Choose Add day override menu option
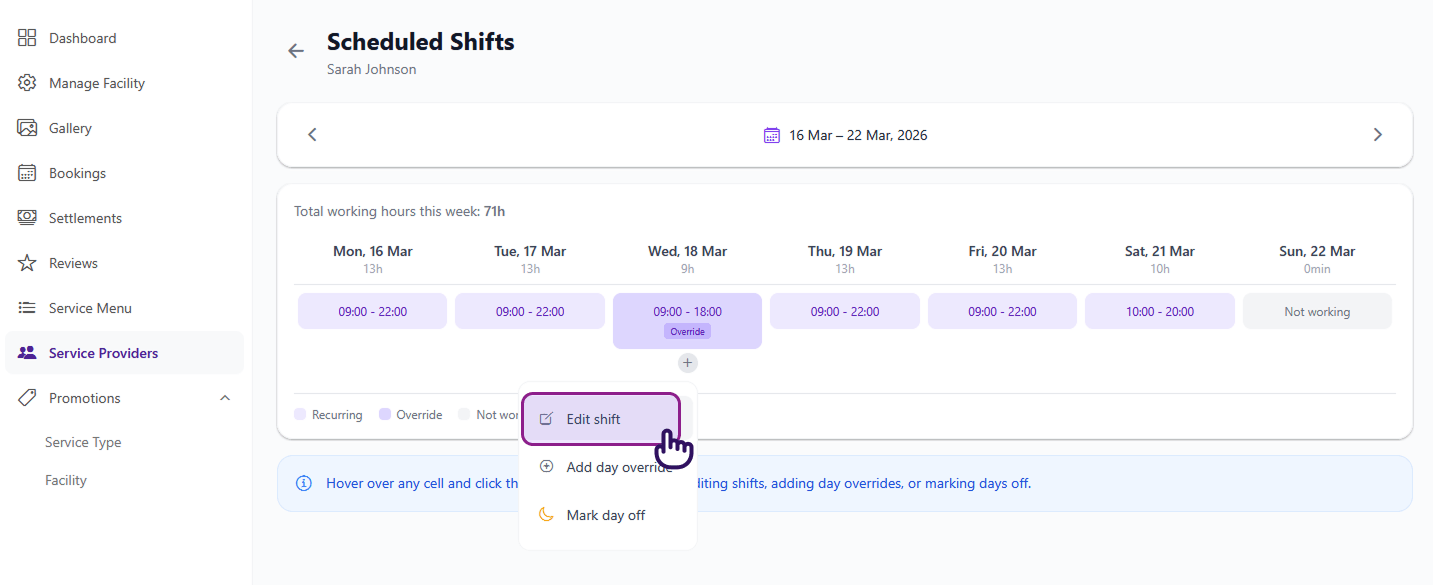Image resolution: width=1433 pixels, height=585 pixels. pyautogui.click(x=618, y=467)
